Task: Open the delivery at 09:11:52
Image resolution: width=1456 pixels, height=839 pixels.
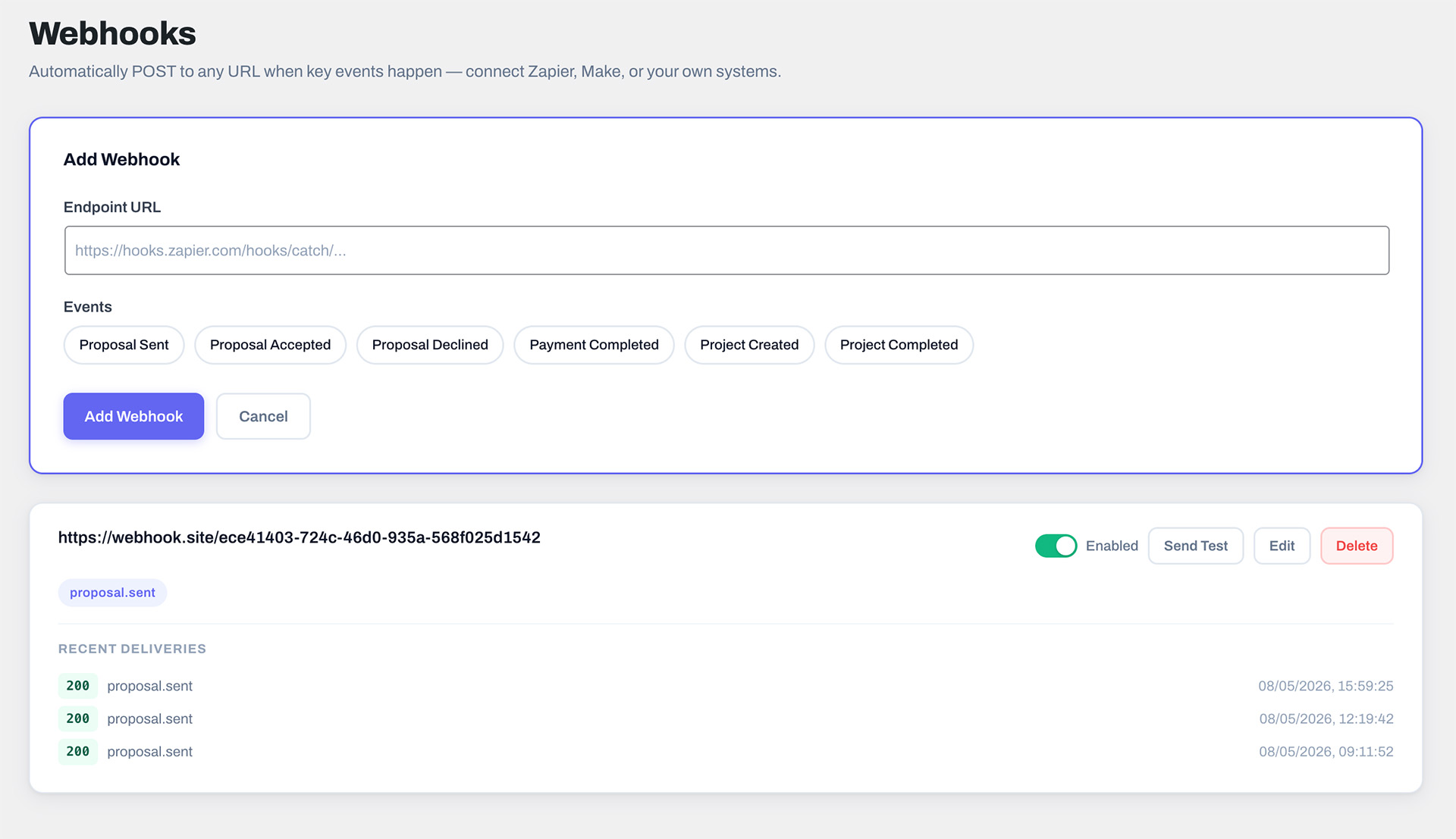Action: [726, 752]
